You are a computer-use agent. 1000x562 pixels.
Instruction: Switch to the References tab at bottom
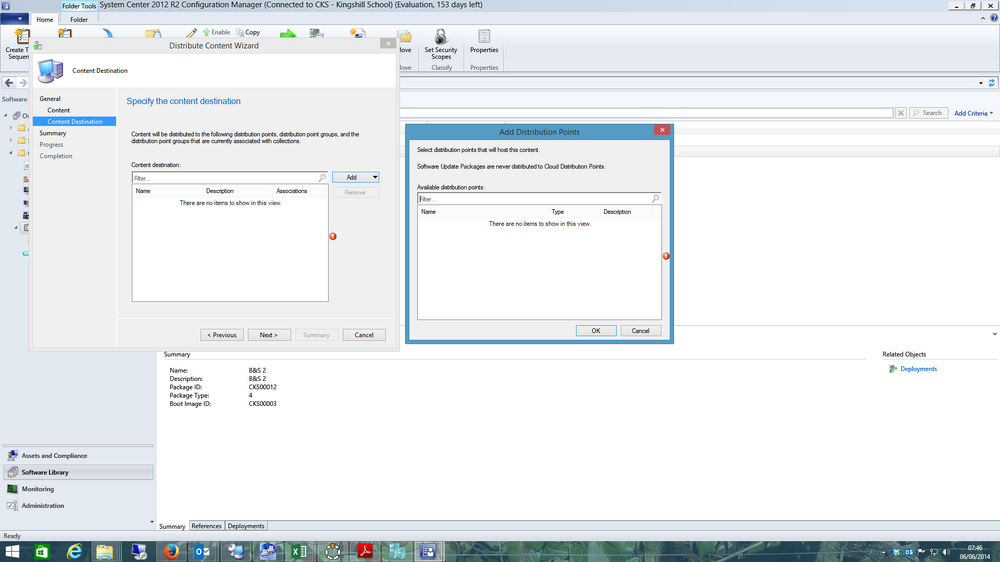[x=207, y=526]
